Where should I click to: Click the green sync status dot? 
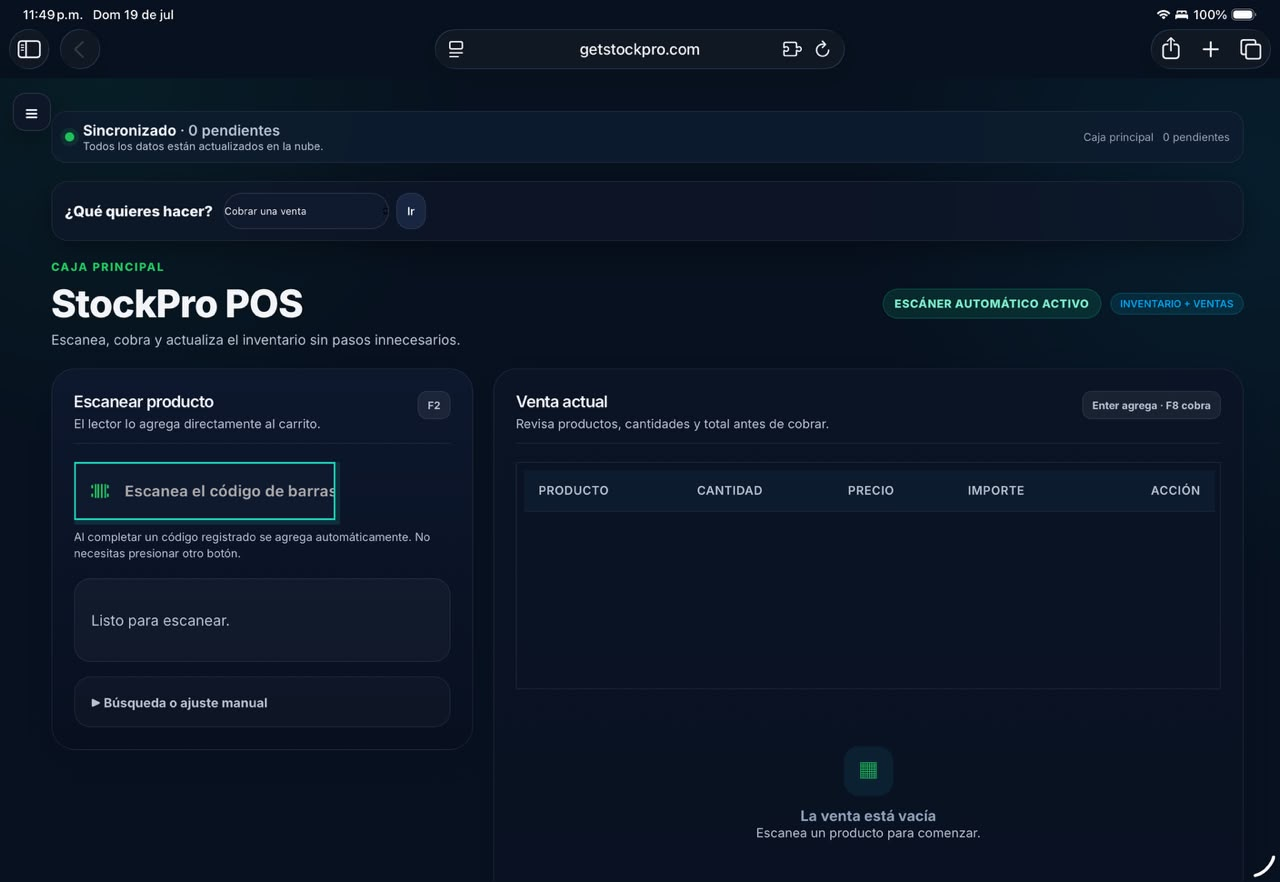click(69, 137)
